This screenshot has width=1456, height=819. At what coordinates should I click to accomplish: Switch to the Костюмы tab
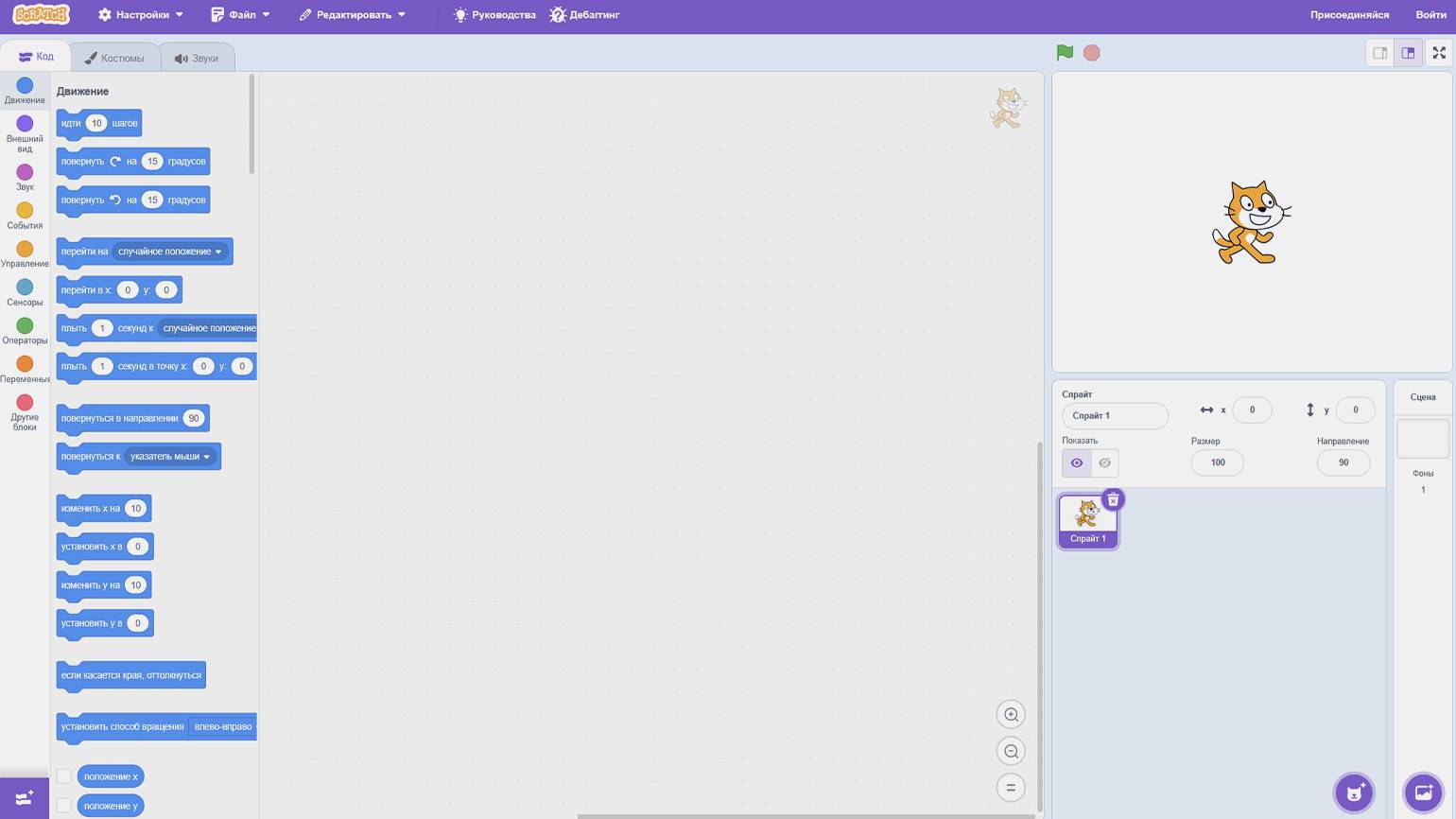[114, 58]
